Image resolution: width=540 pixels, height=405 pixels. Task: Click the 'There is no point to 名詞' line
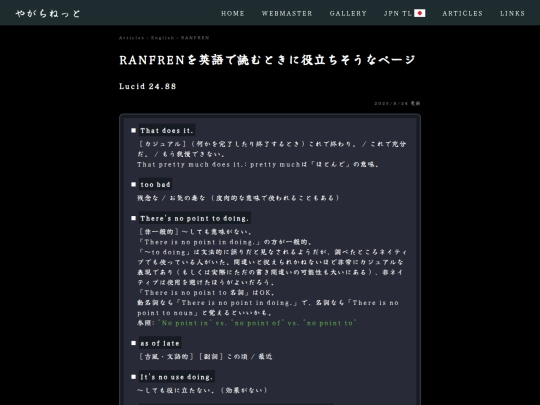click(x=206, y=293)
